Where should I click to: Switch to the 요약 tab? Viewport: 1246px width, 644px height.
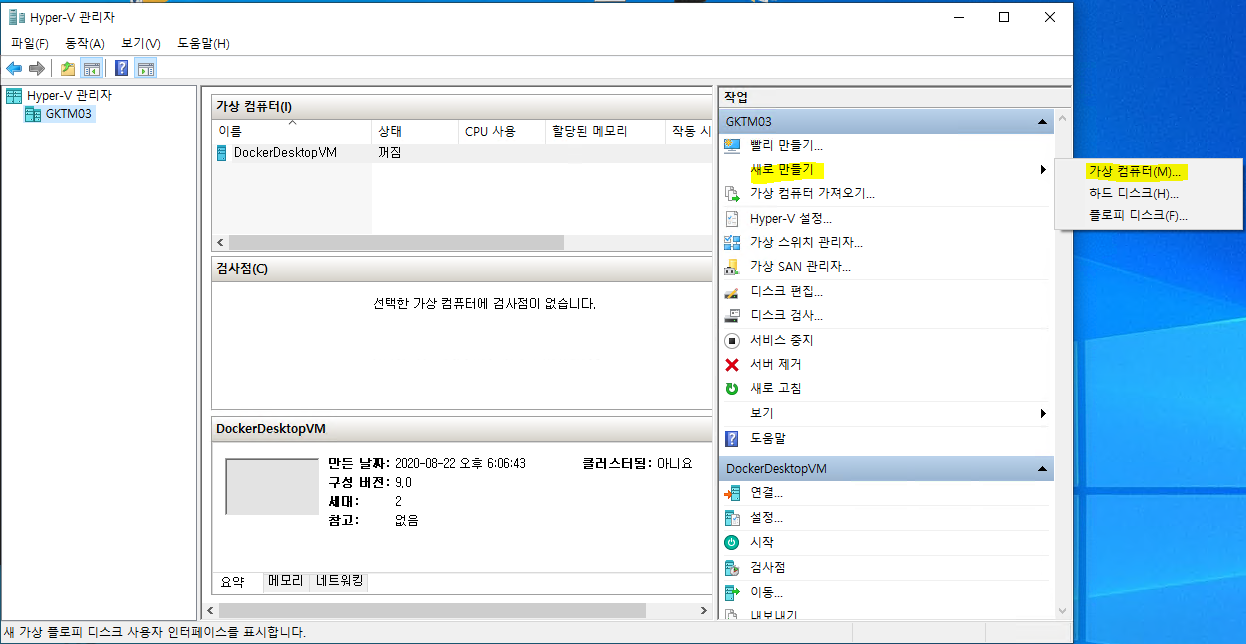232,581
